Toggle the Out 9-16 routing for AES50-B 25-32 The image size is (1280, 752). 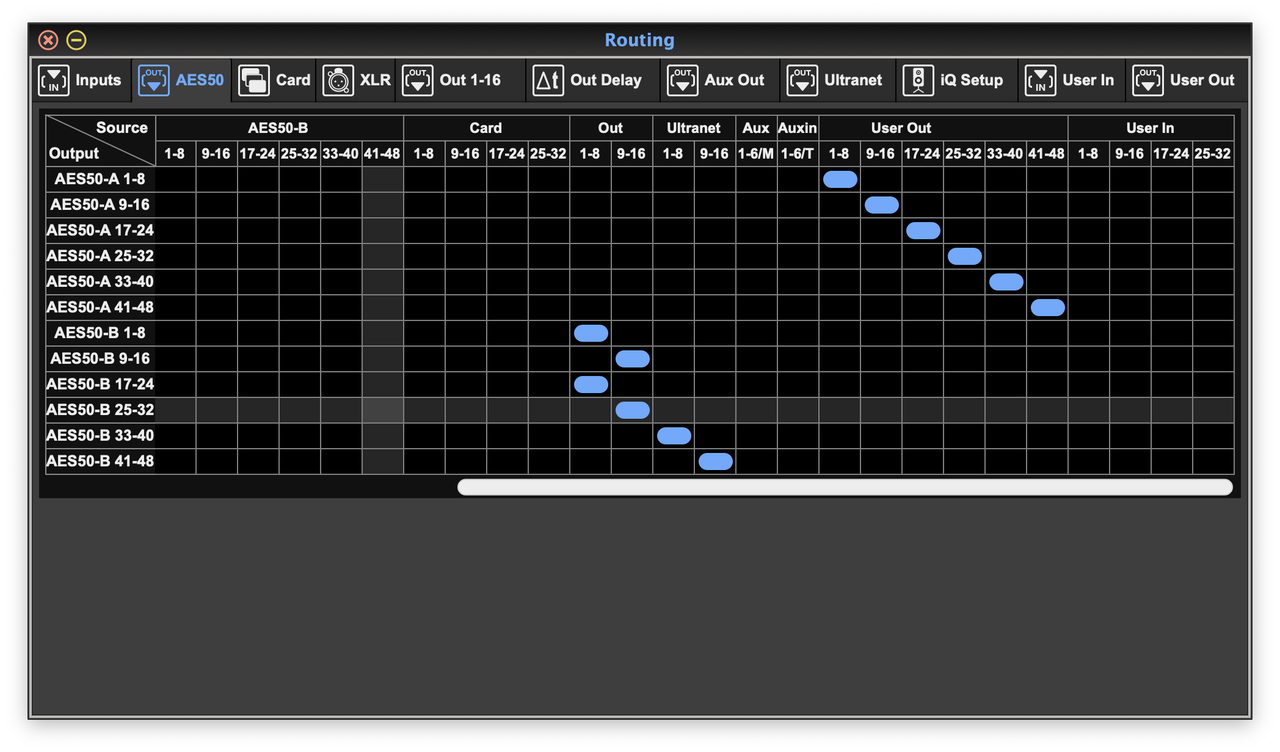pyautogui.click(x=632, y=409)
